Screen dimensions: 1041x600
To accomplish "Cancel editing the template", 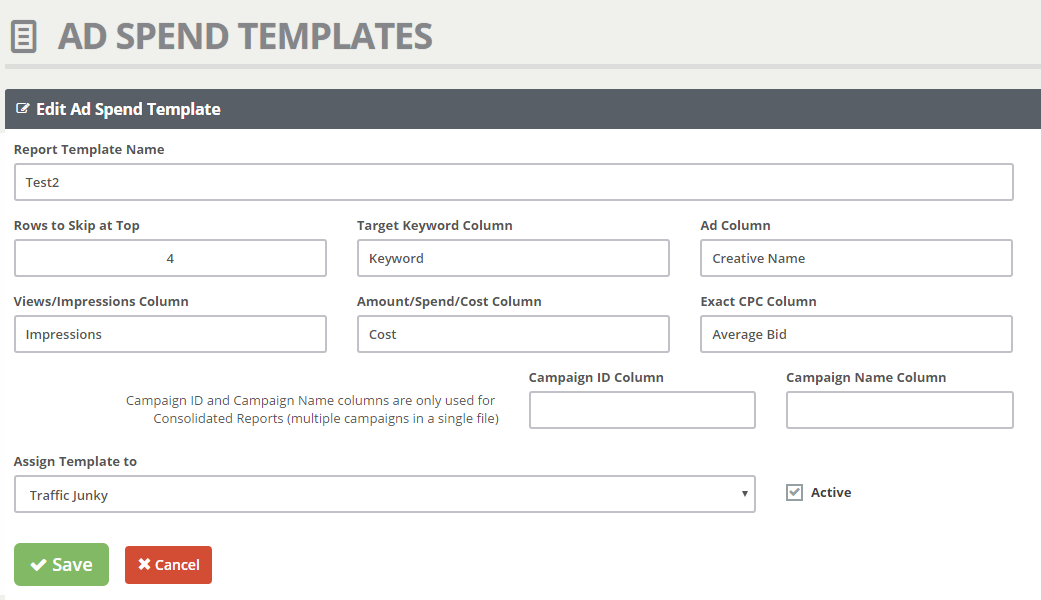I will pyautogui.click(x=169, y=565).
